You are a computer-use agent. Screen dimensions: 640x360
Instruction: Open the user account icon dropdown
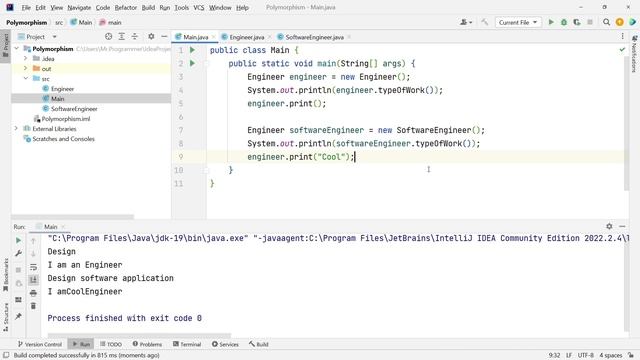[466, 22]
